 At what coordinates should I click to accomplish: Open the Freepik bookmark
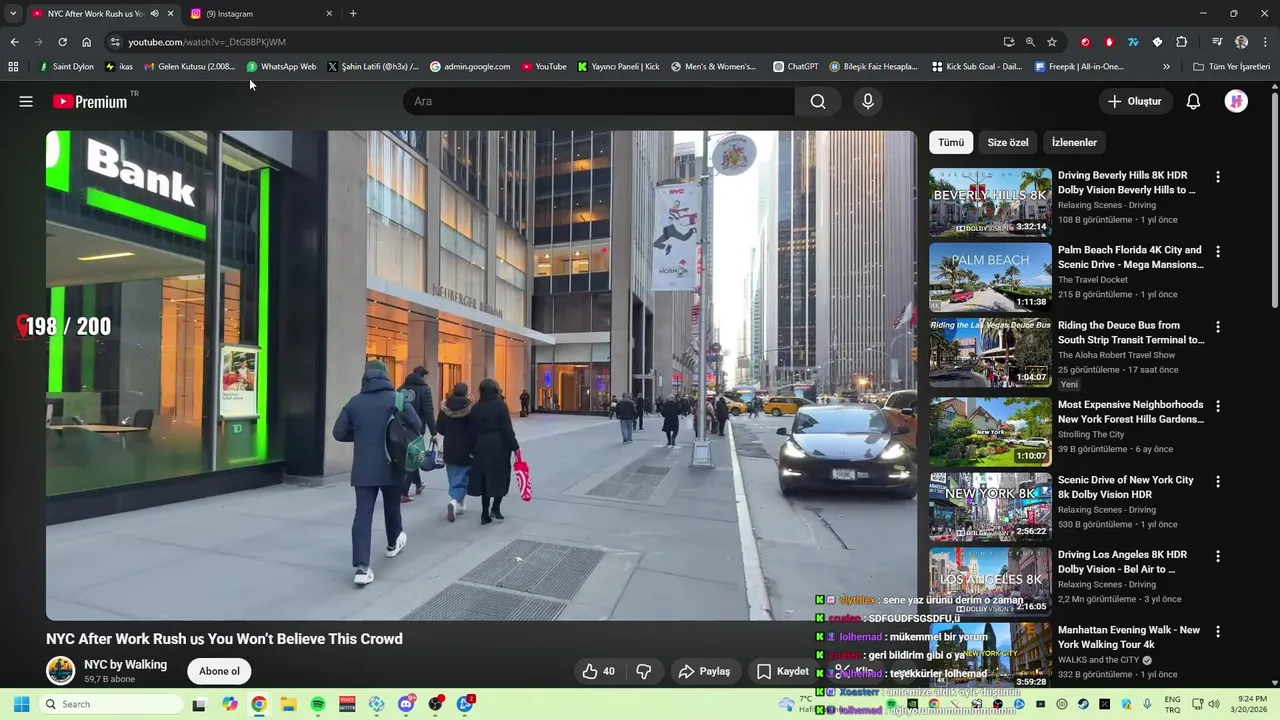point(1079,67)
